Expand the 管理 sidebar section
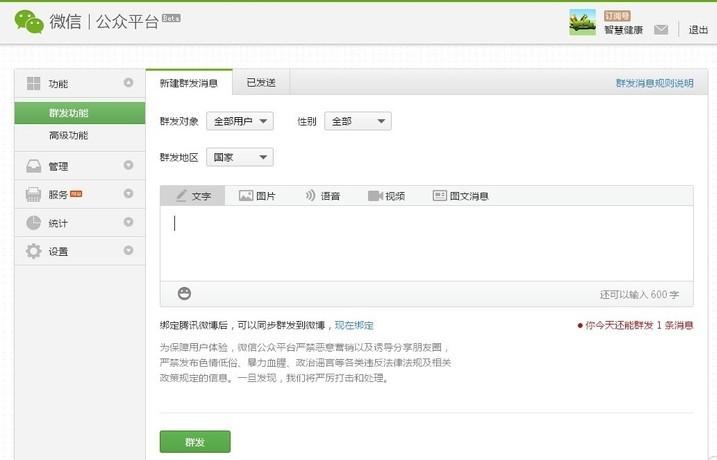The width and height of the screenshot is (717, 460). tap(128, 166)
